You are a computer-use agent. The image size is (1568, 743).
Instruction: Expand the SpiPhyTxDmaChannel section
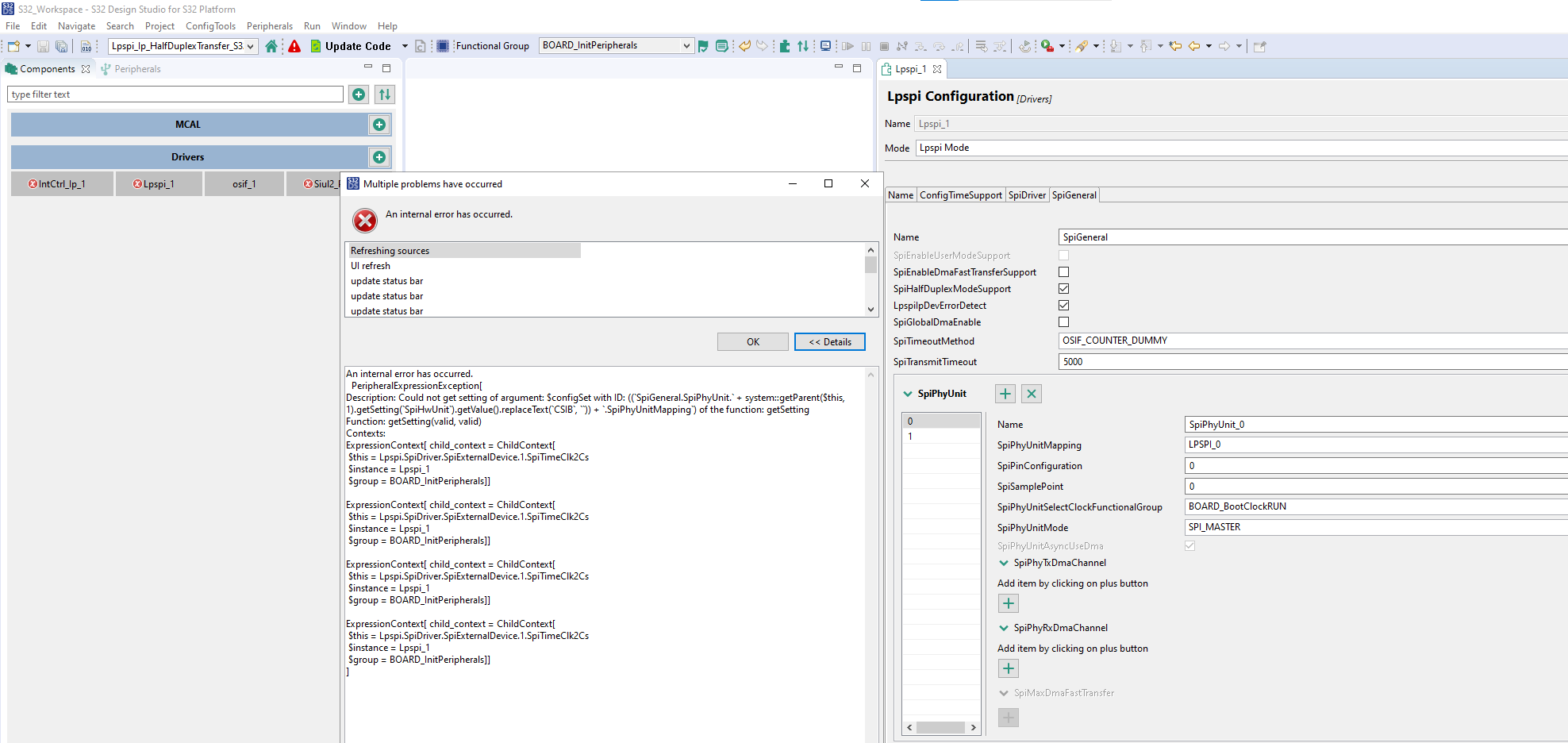(x=1003, y=563)
